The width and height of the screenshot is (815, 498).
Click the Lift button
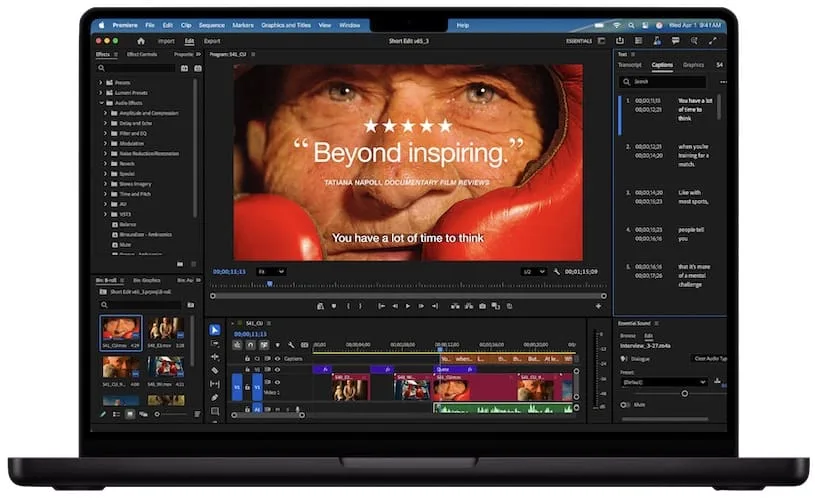455,307
